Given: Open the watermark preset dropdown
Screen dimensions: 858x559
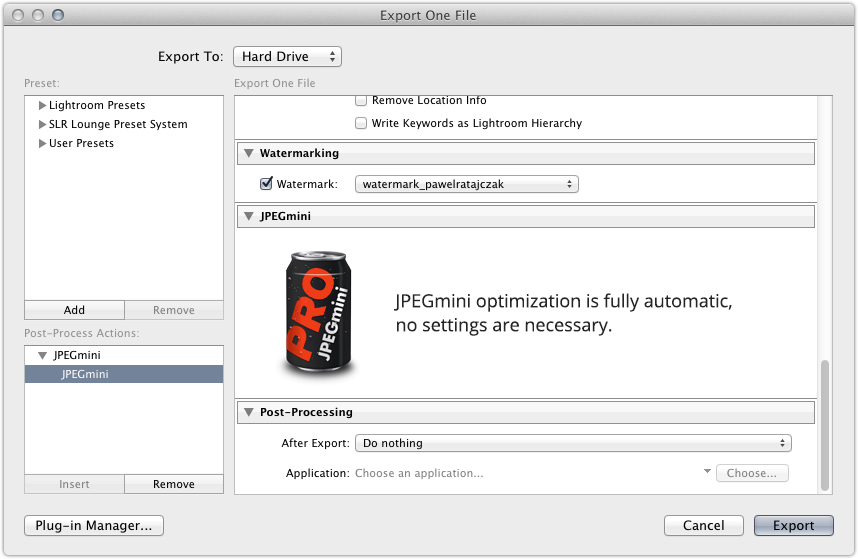Looking at the screenshot, I should click(x=467, y=184).
